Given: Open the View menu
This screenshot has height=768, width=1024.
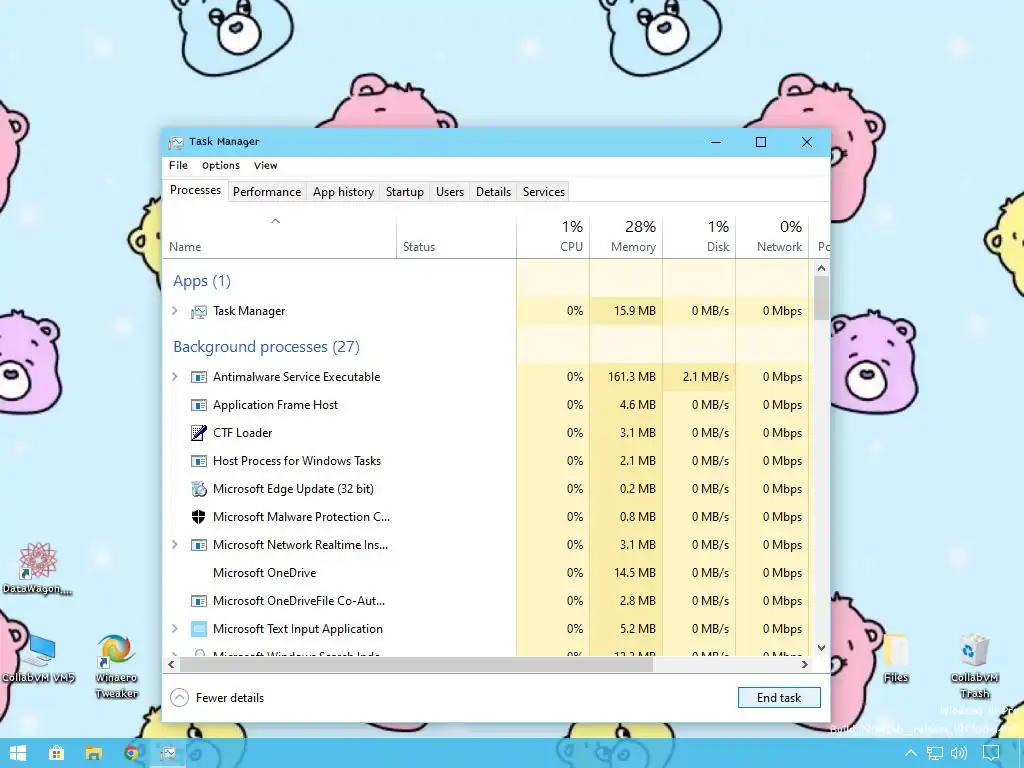Looking at the screenshot, I should (266, 166).
